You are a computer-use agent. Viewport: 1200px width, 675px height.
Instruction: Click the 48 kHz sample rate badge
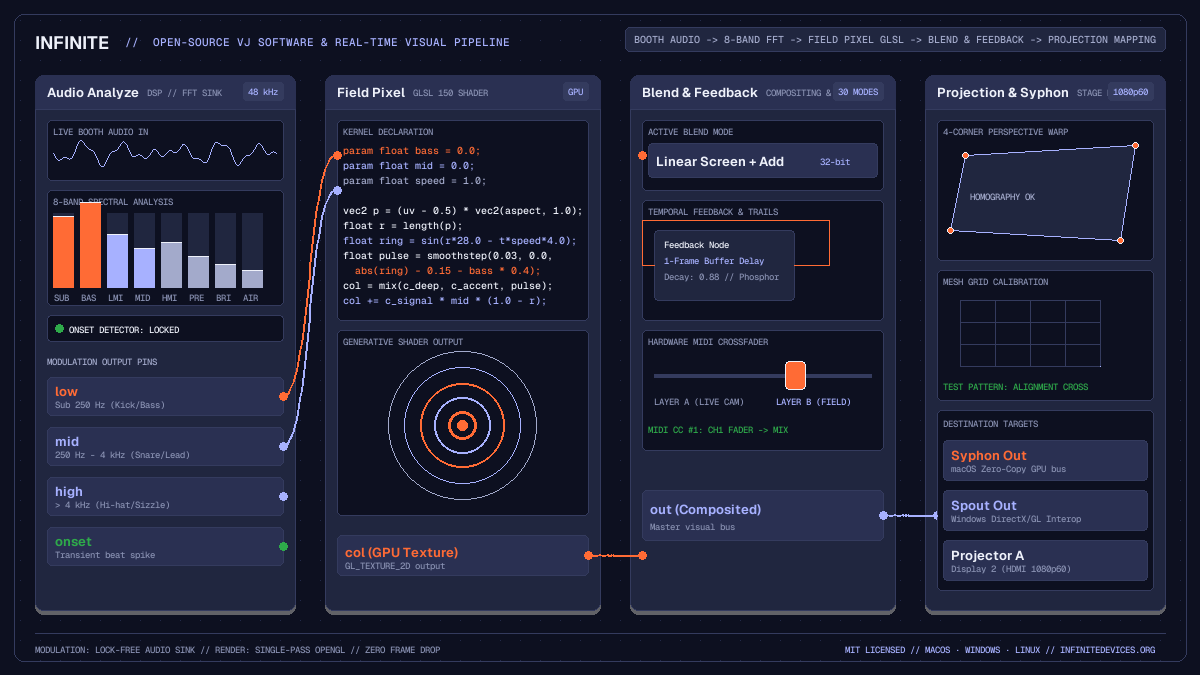[x=263, y=92]
